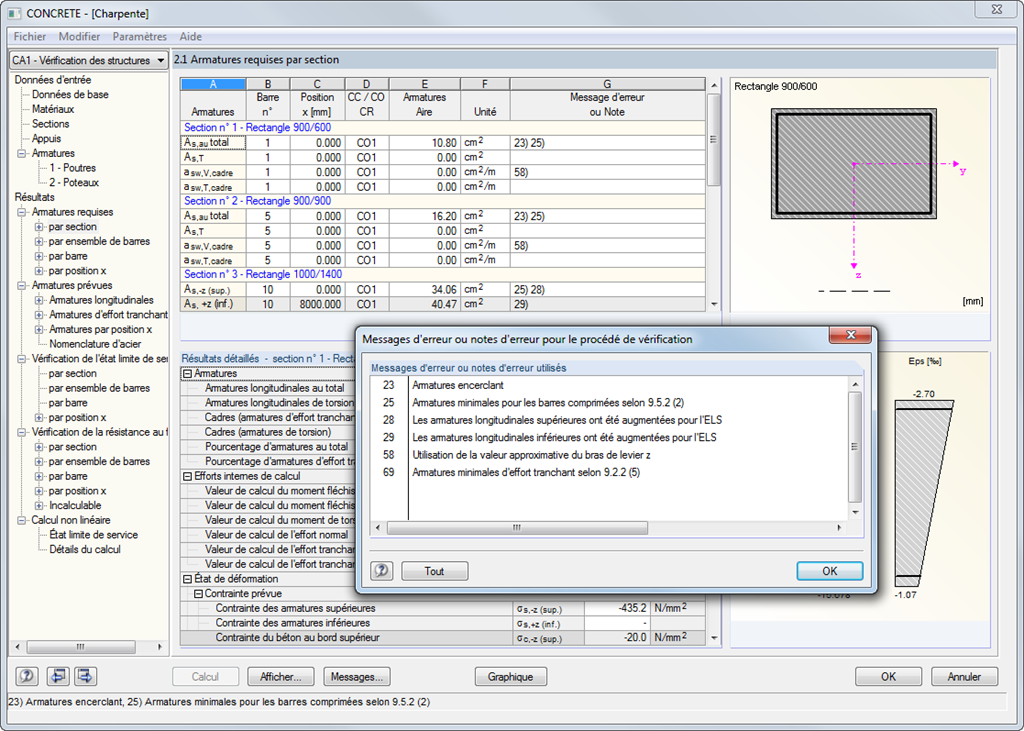1024x731 pixels.
Task: Select Nomenclature d'acier tree item
Action: (95, 344)
